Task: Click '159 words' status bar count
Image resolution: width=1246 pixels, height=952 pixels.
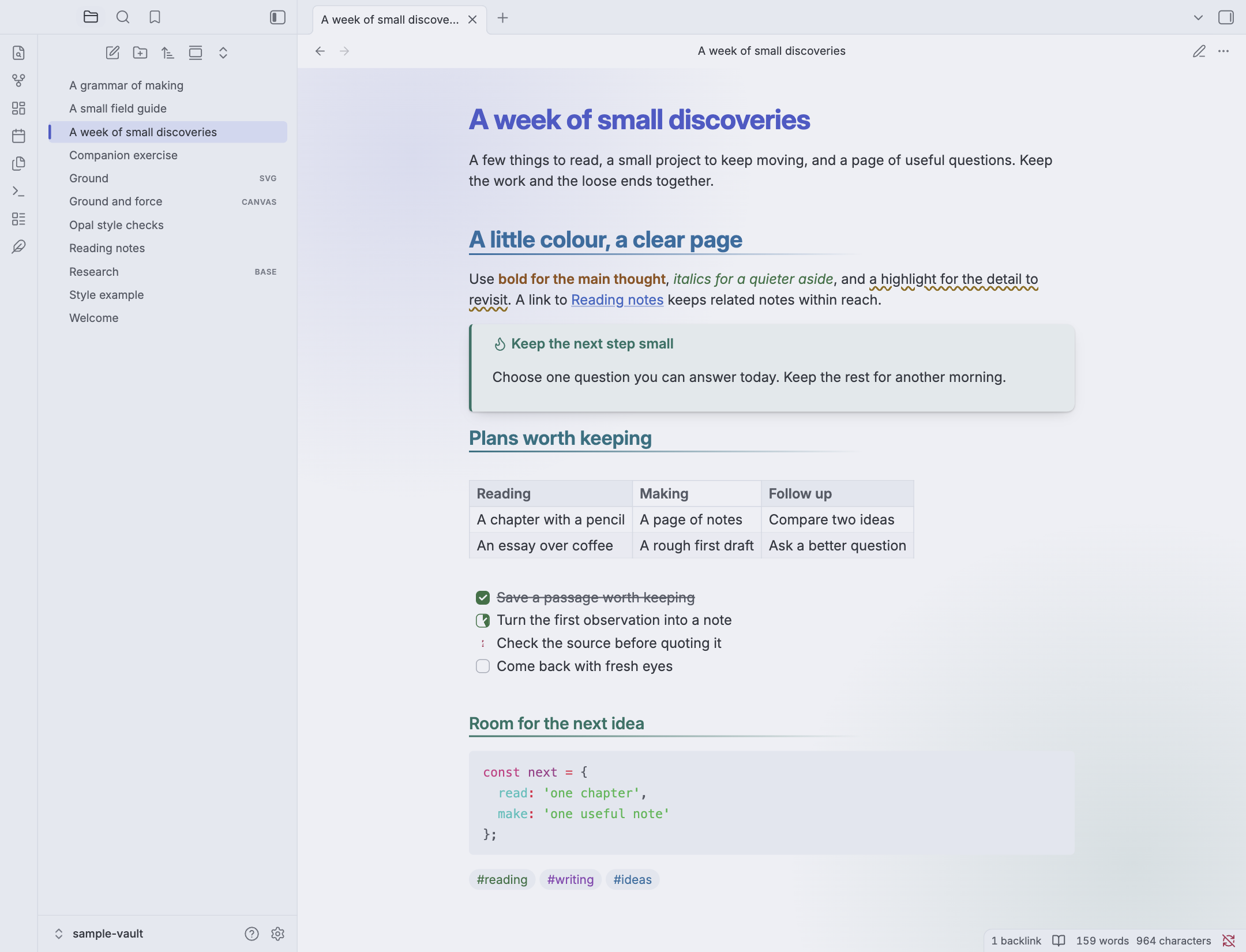Action: tap(1102, 941)
